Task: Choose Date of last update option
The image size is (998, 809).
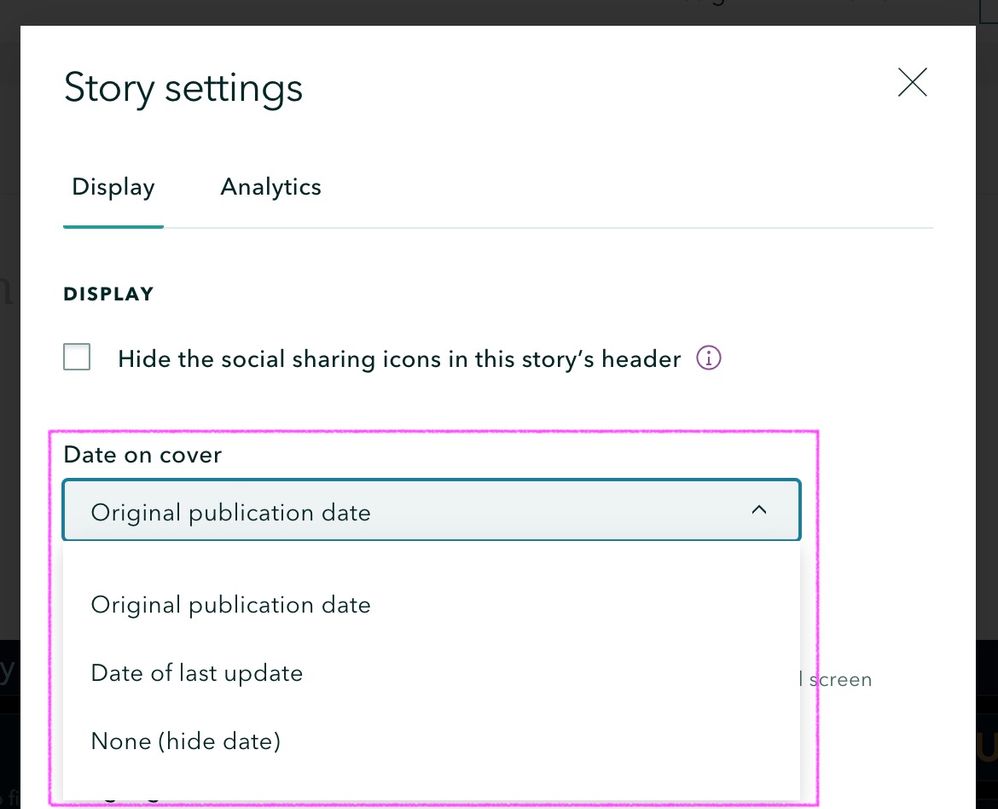Action: (197, 672)
